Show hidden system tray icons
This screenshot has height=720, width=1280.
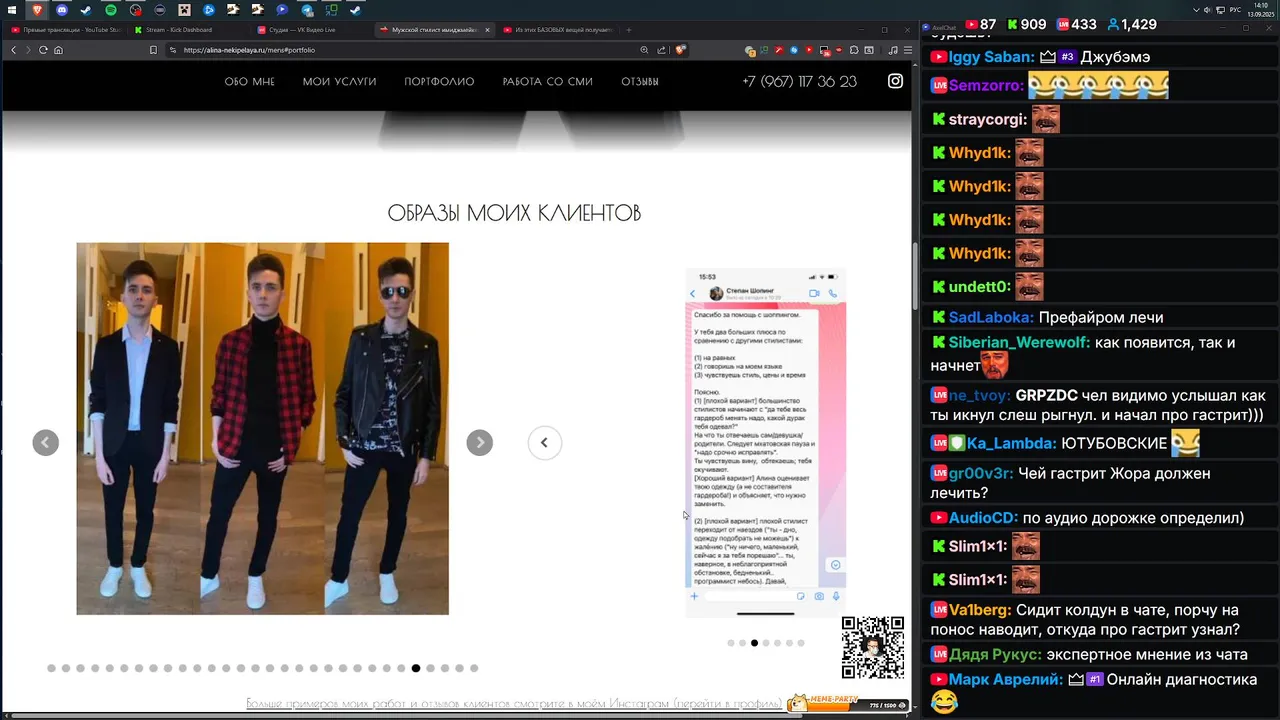[x=1196, y=10]
